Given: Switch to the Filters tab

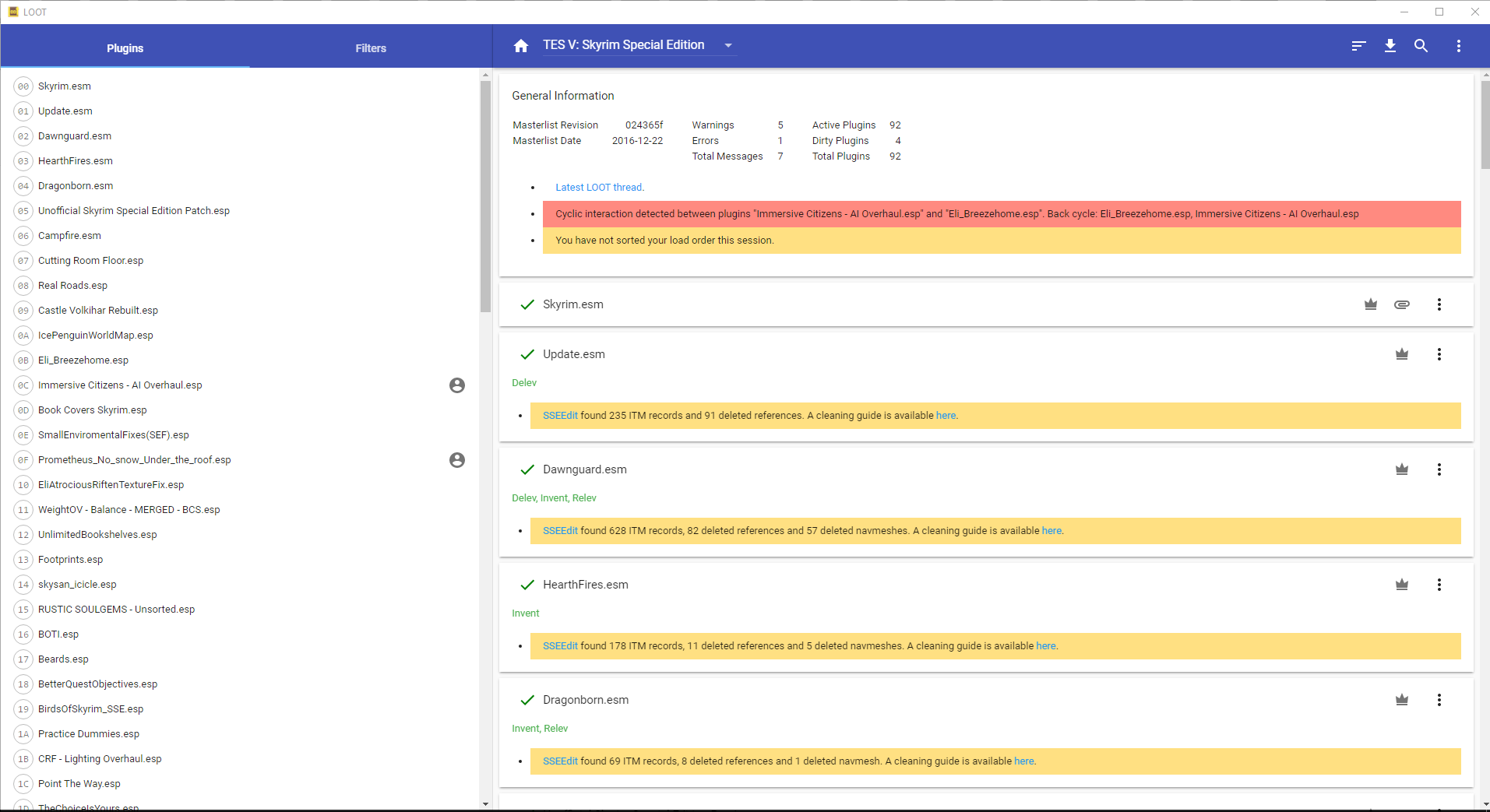Looking at the screenshot, I should [371, 48].
